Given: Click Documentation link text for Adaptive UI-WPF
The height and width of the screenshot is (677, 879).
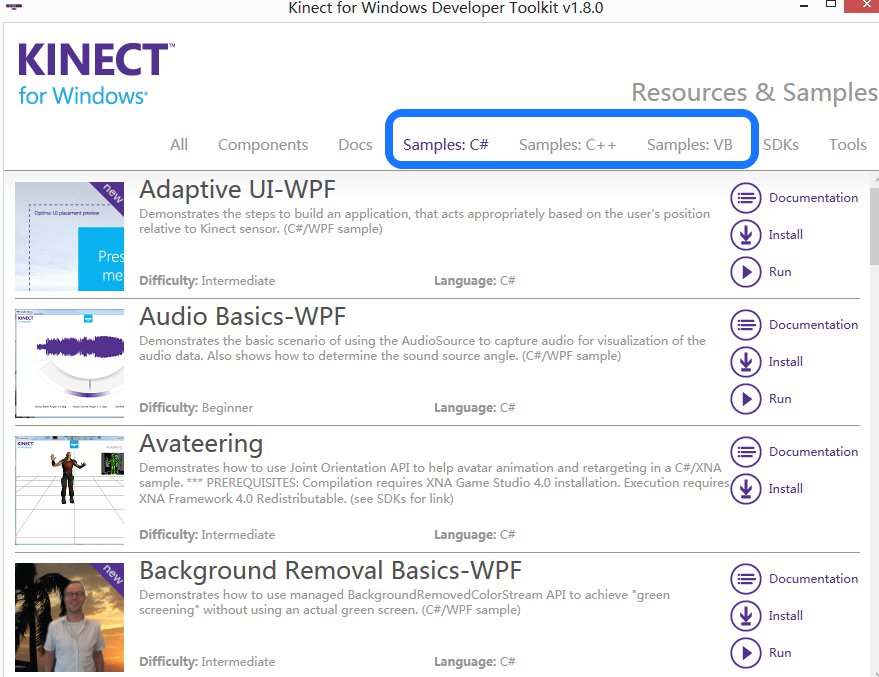Looking at the screenshot, I should pos(813,198).
